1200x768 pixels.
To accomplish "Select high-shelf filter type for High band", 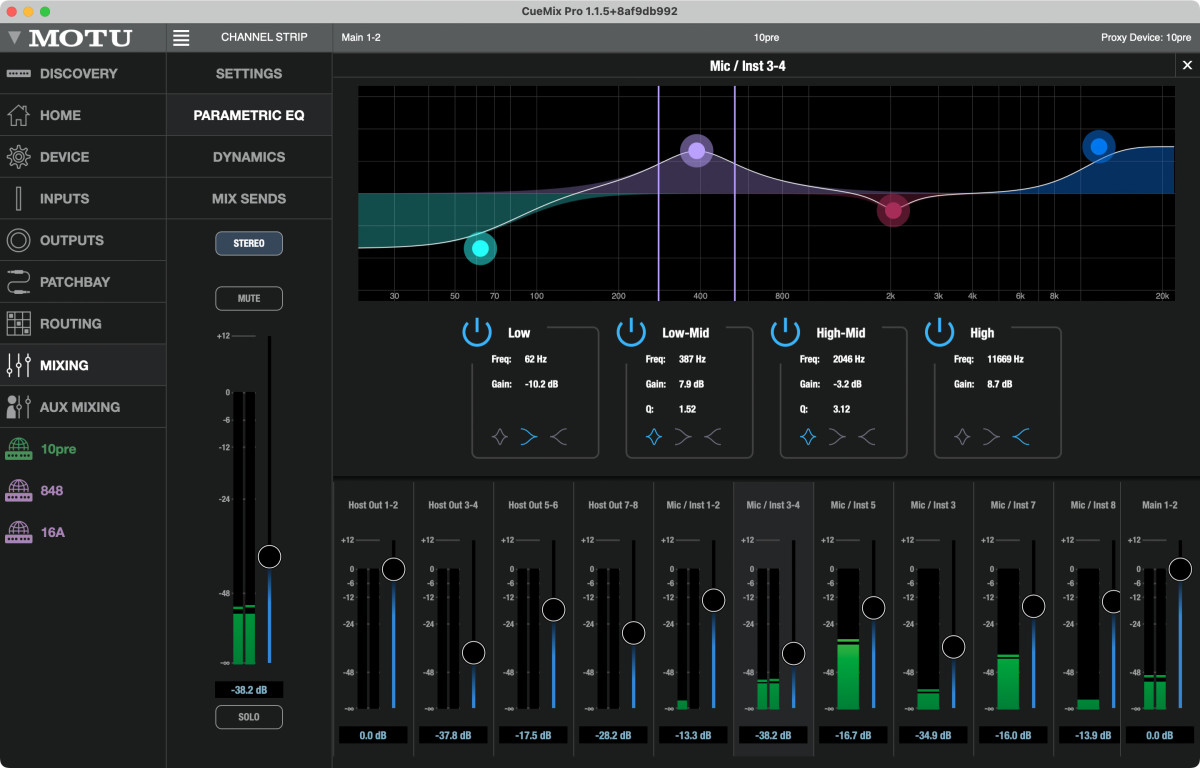I will (1021, 437).
